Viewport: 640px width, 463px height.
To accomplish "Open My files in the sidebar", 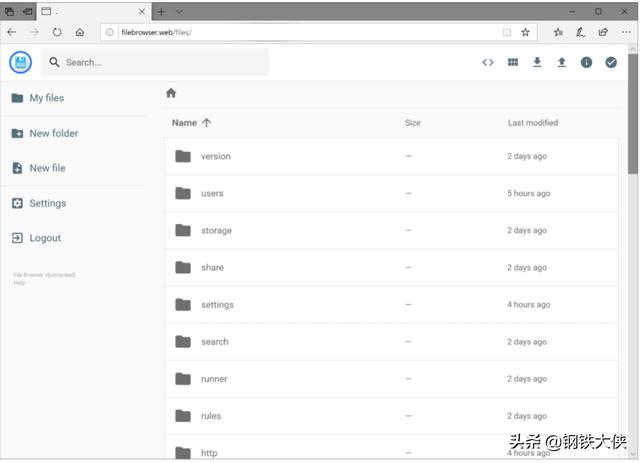I will (x=46, y=98).
